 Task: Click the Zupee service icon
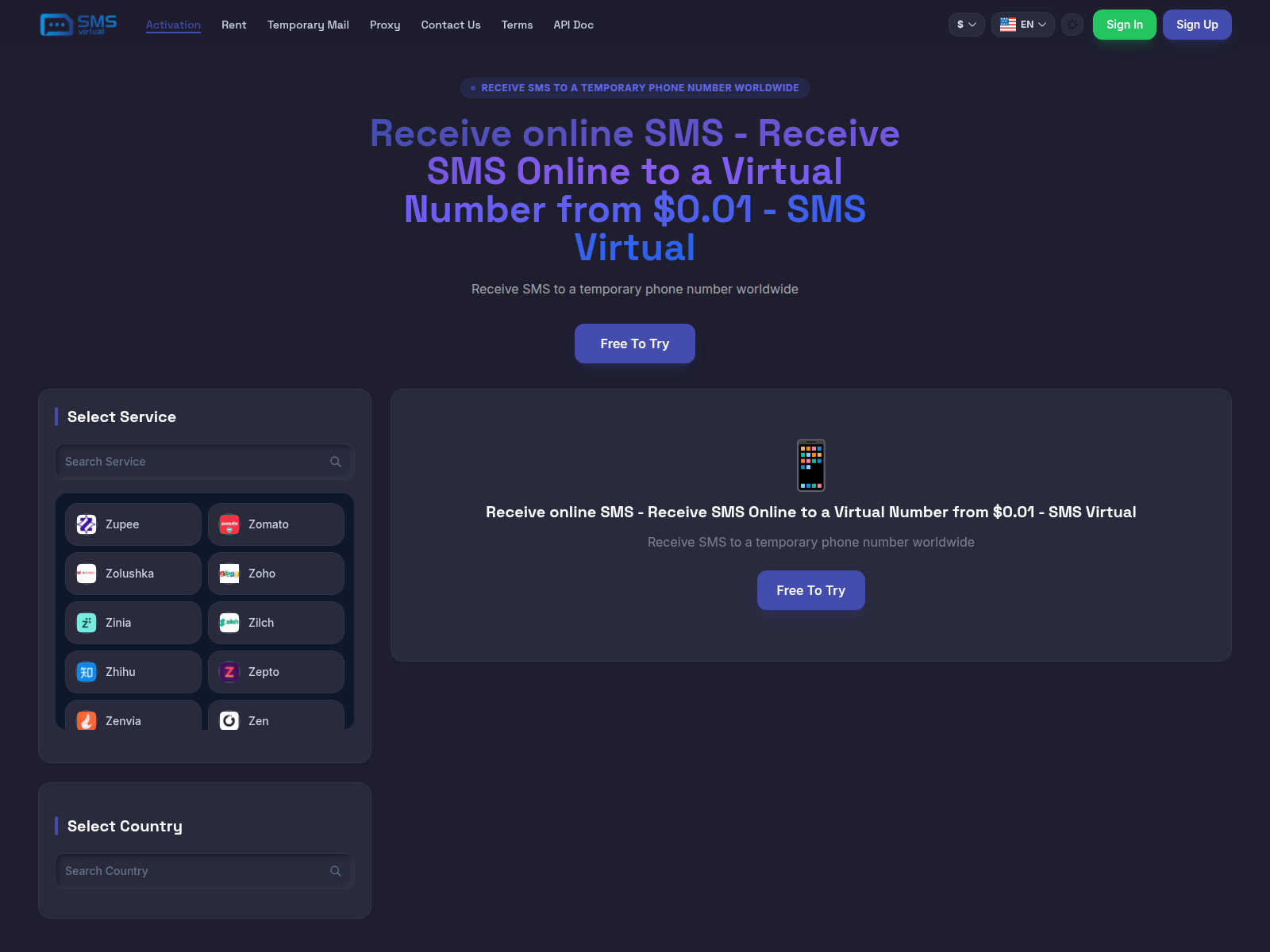87,524
